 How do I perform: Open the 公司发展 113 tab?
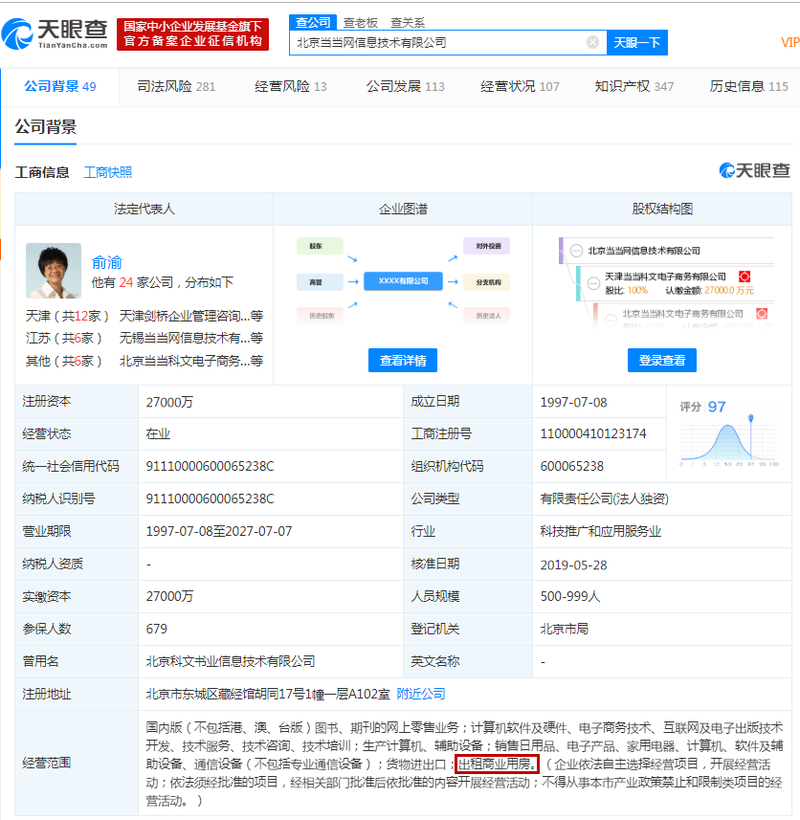coord(405,86)
